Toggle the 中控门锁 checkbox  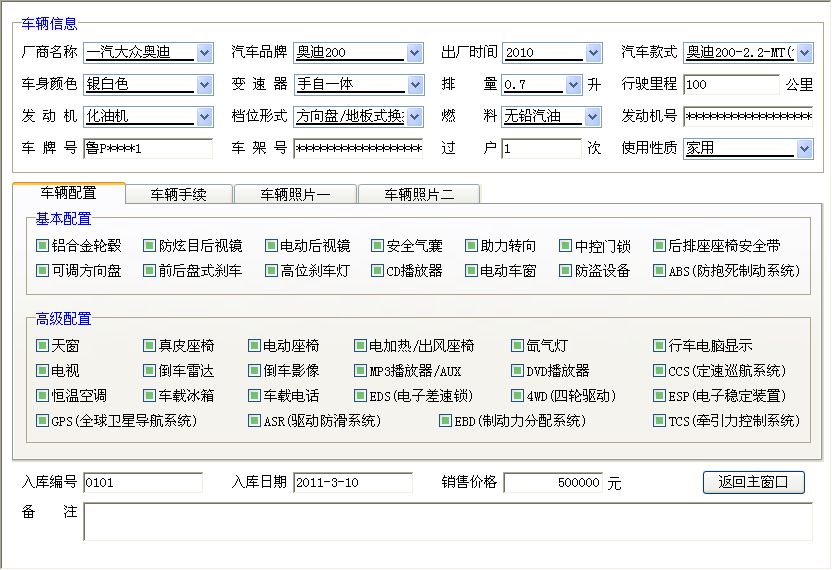[566, 245]
